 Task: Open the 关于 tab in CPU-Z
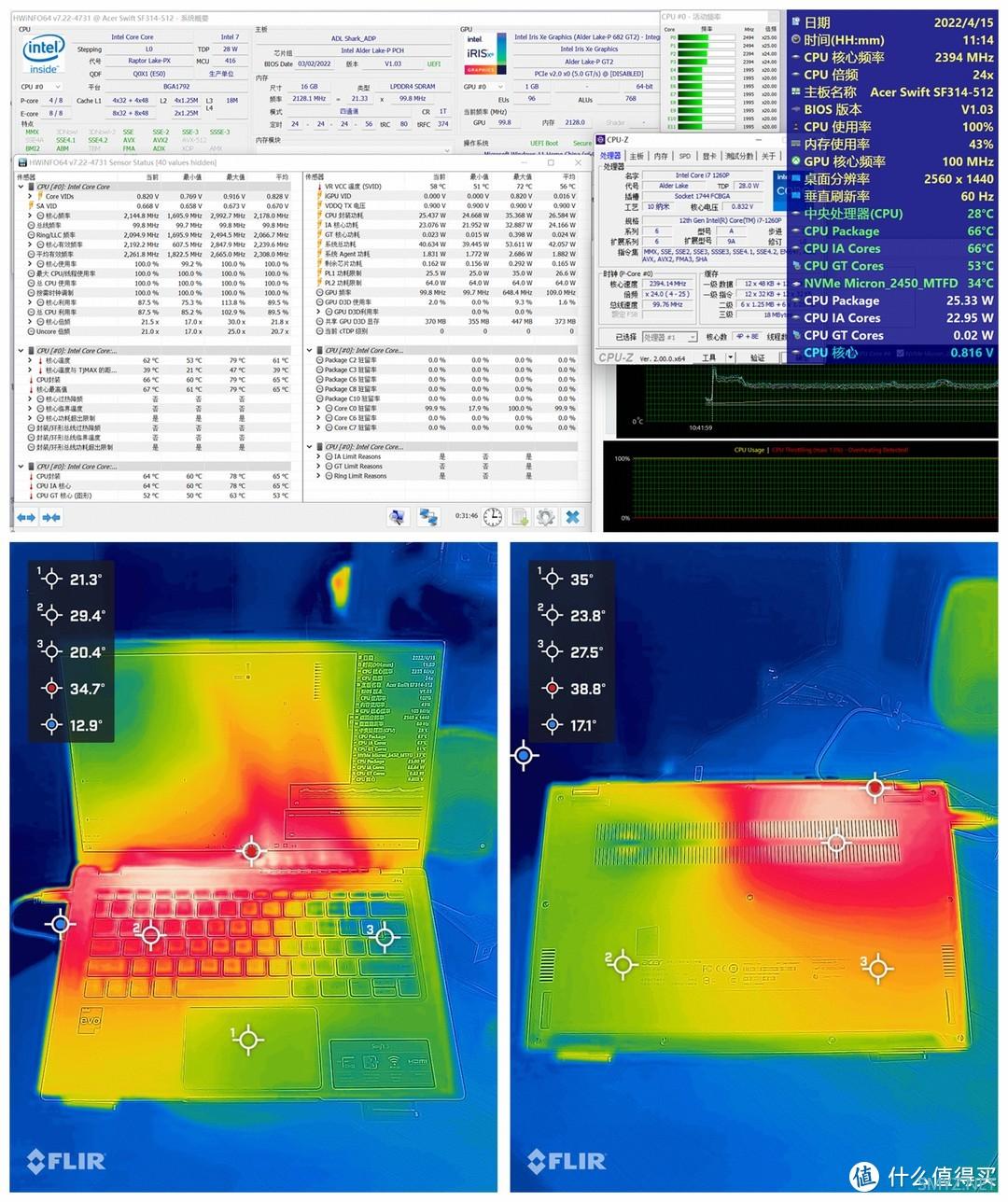768,157
